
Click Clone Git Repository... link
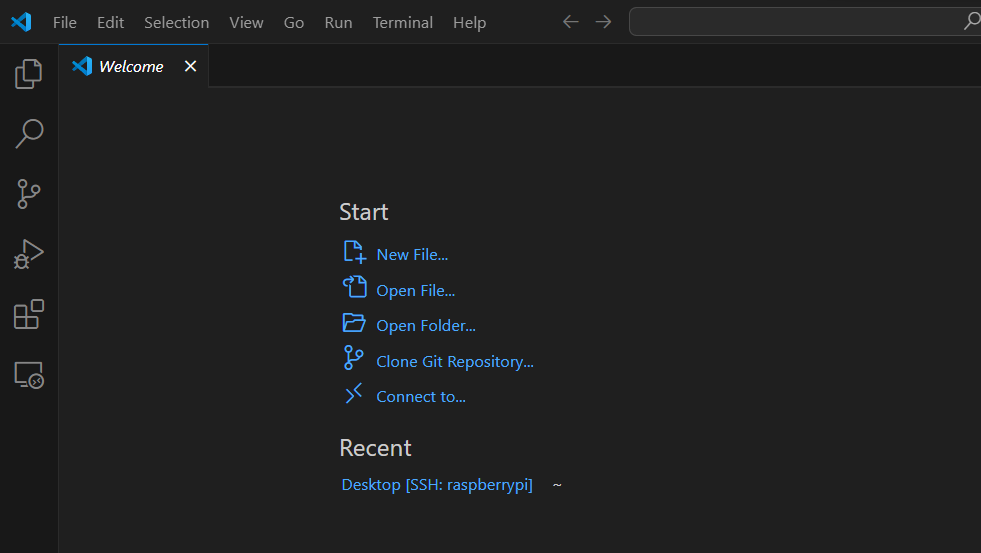(454, 361)
